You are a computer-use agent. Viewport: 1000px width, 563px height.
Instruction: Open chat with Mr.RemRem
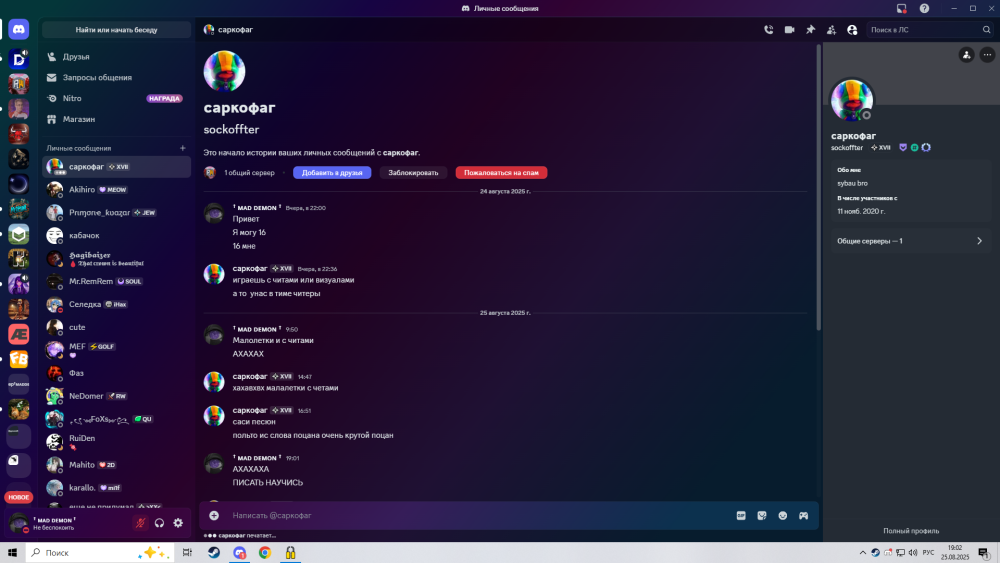coord(116,281)
